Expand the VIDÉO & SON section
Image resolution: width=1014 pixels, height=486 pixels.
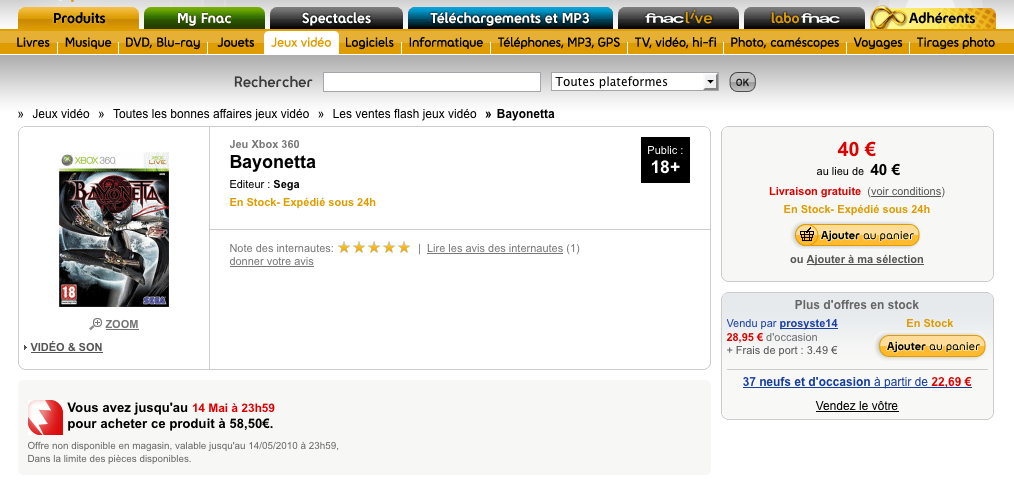[x=66, y=347]
